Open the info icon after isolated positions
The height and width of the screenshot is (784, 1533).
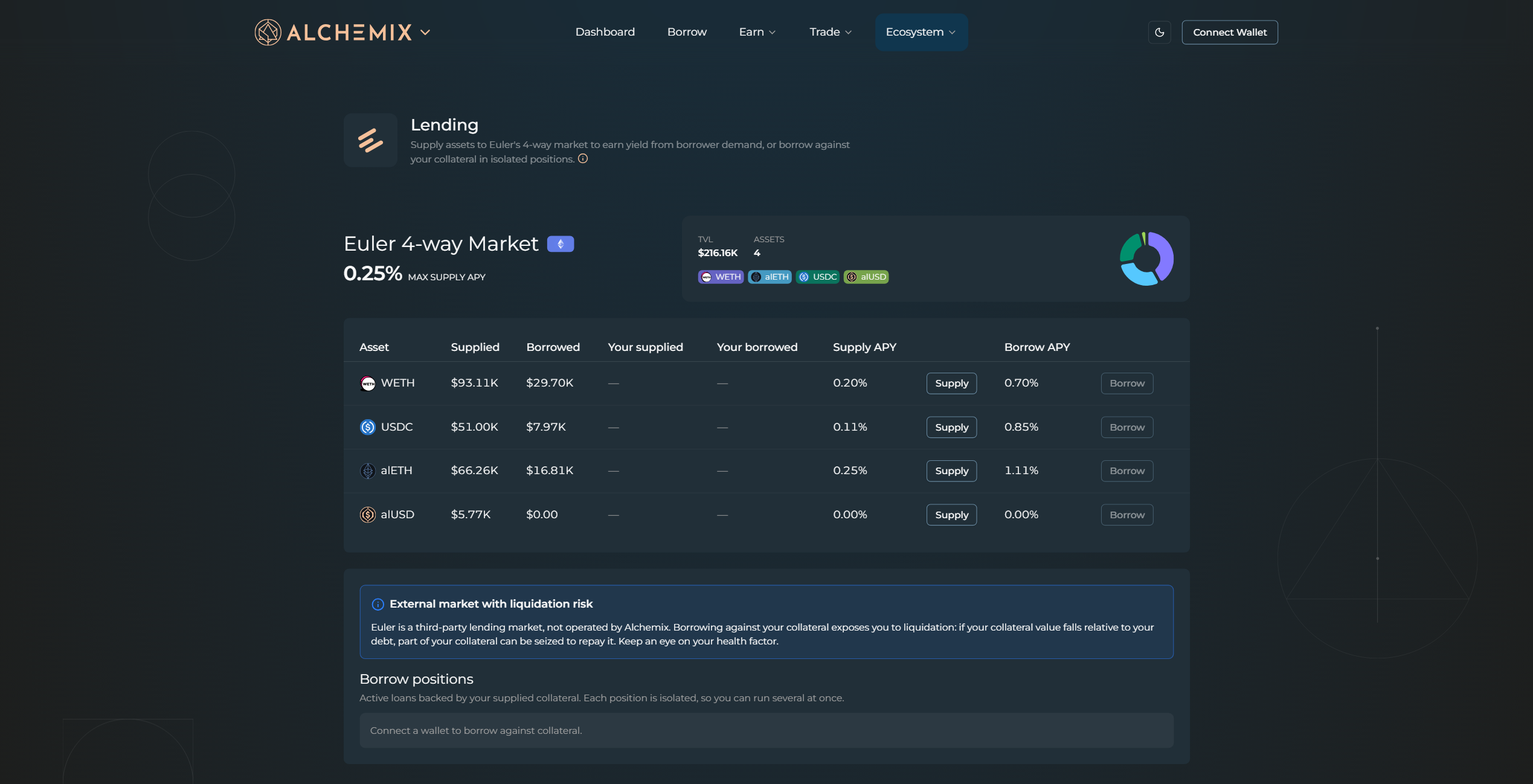click(x=583, y=159)
